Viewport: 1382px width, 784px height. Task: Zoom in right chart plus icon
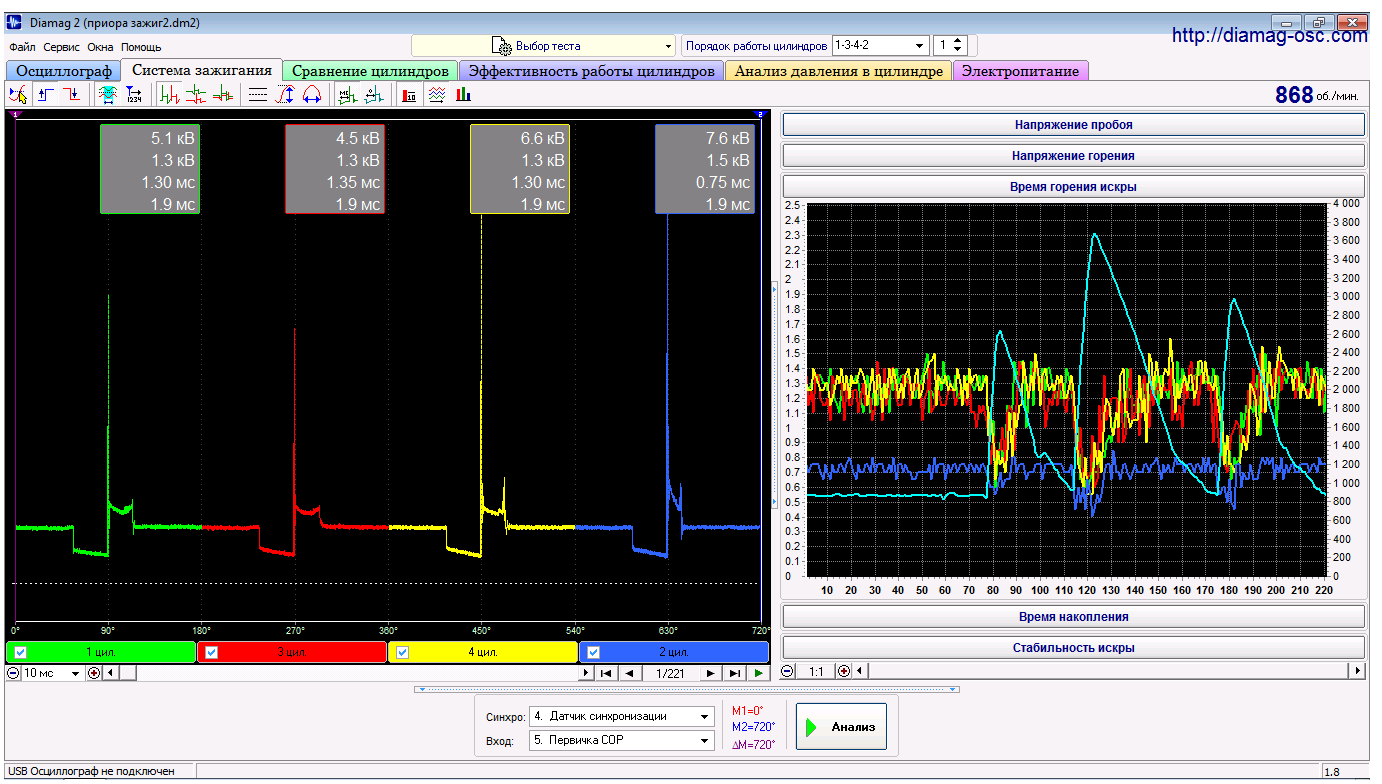[x=844, y=671]
